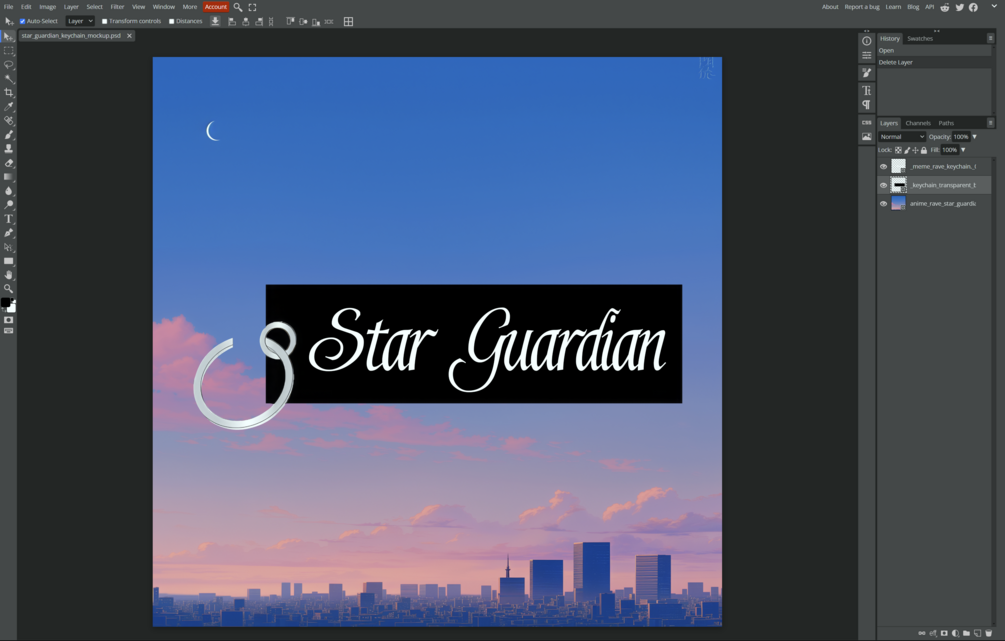This screenshot has height=641, width=1005.
Task: Hide the anime_rave_star_guardian layer
Action: [x=884, y=204]
